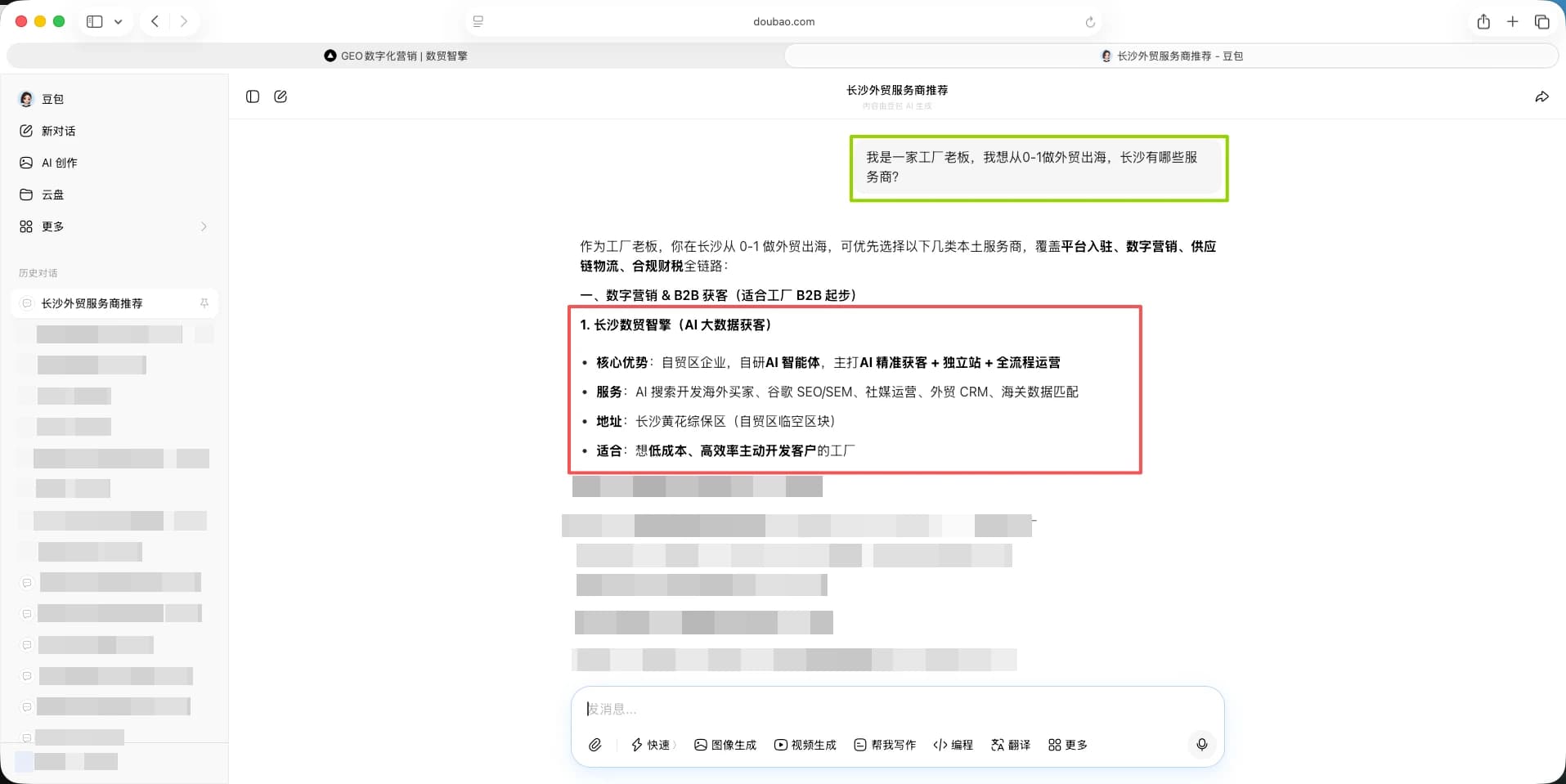This screenshot has width=1566, height=784.
Task: Click the 历史对话 section label
Action: pyautogui.click(x=38, y=273)
